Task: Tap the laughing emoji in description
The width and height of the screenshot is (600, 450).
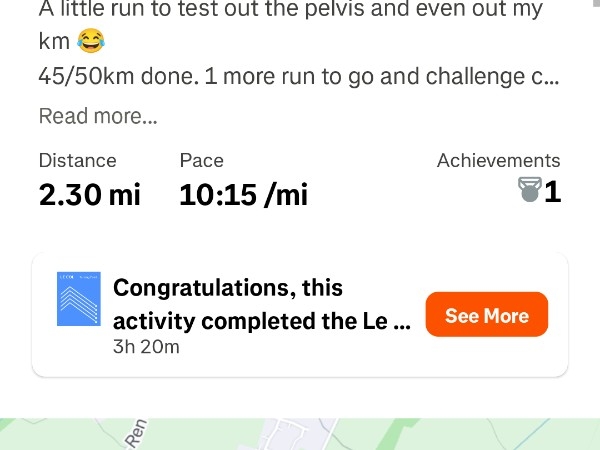Action: [x=91, y=42]
